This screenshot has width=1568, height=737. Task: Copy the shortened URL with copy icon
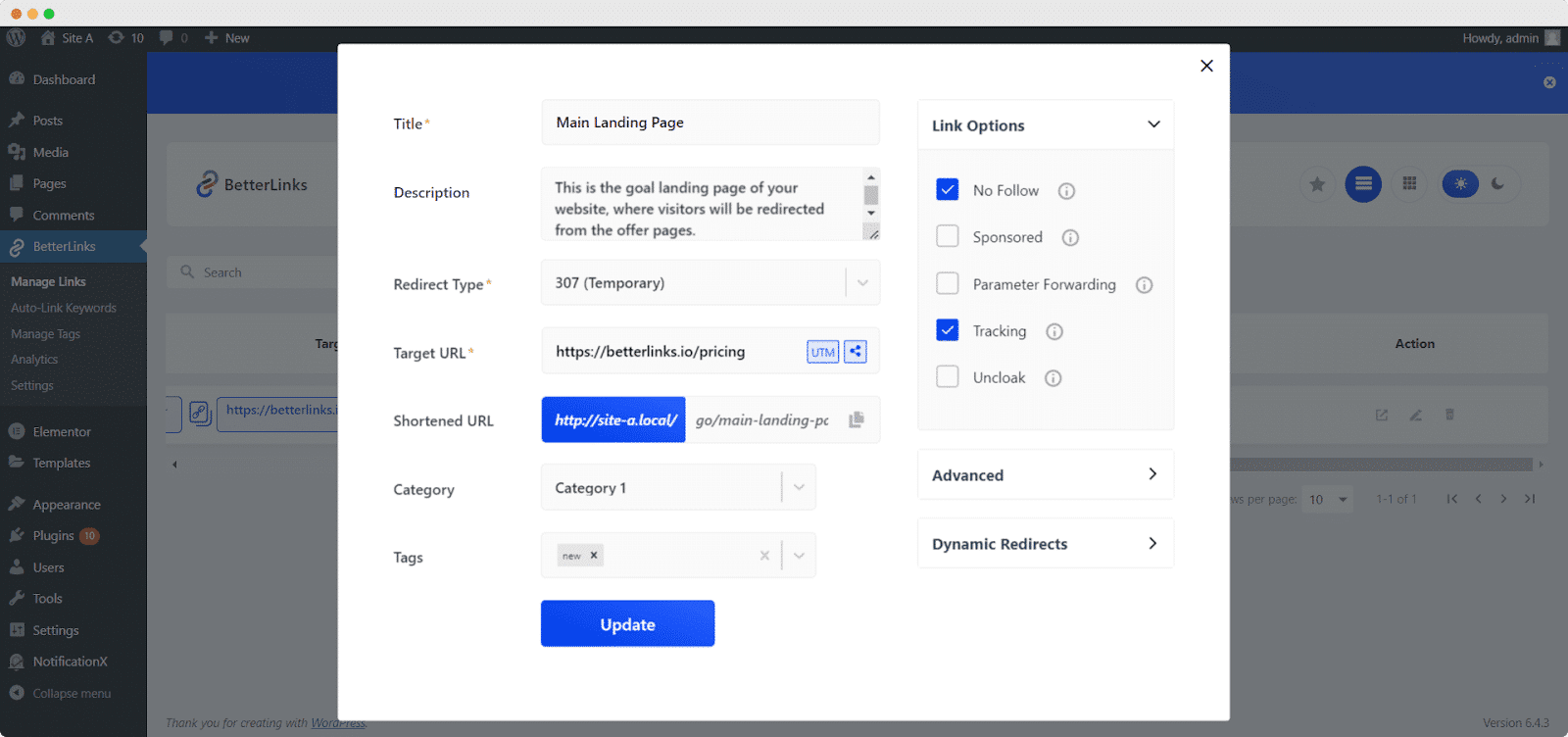click(857, 419)
